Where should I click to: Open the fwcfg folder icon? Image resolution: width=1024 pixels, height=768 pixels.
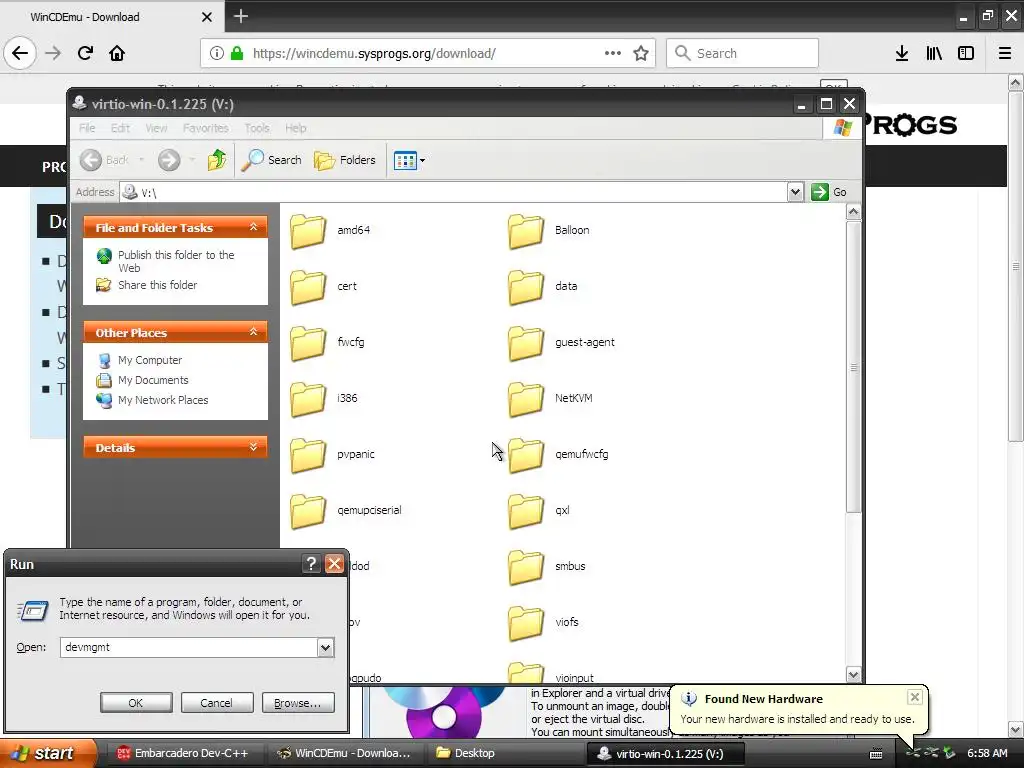tap(308, 343)
